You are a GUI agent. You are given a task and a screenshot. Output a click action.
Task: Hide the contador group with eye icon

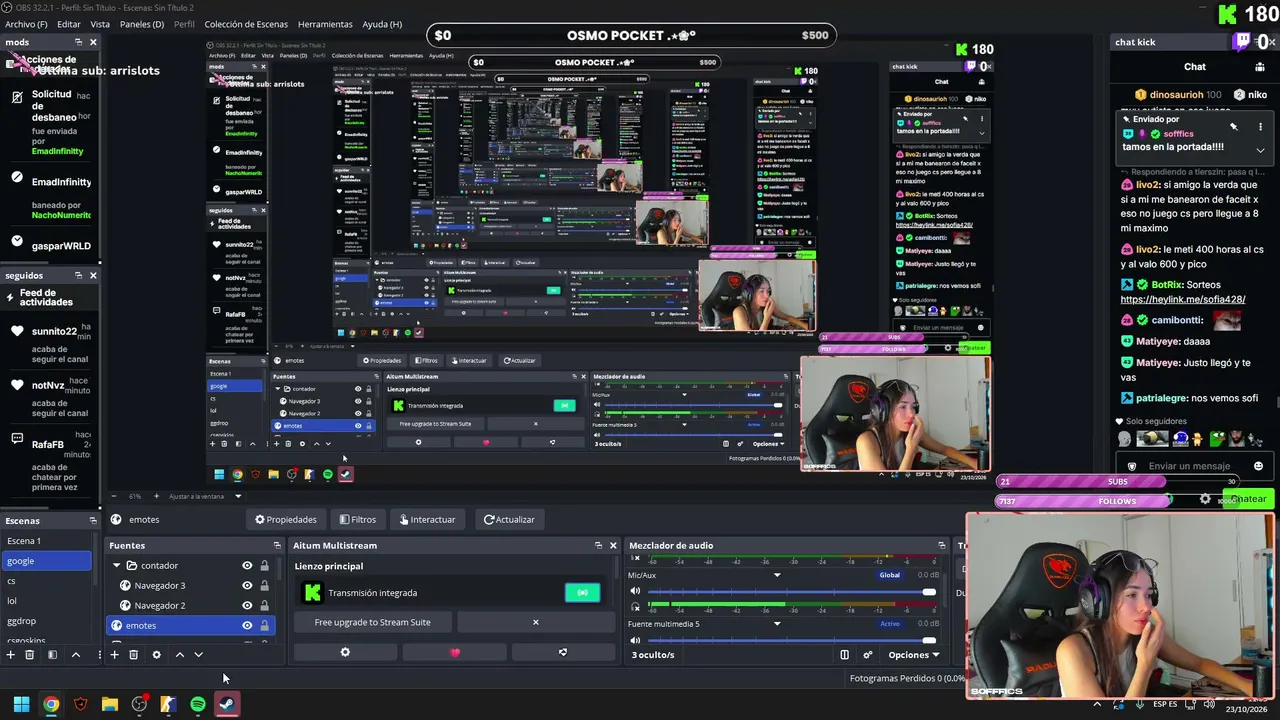247,565
